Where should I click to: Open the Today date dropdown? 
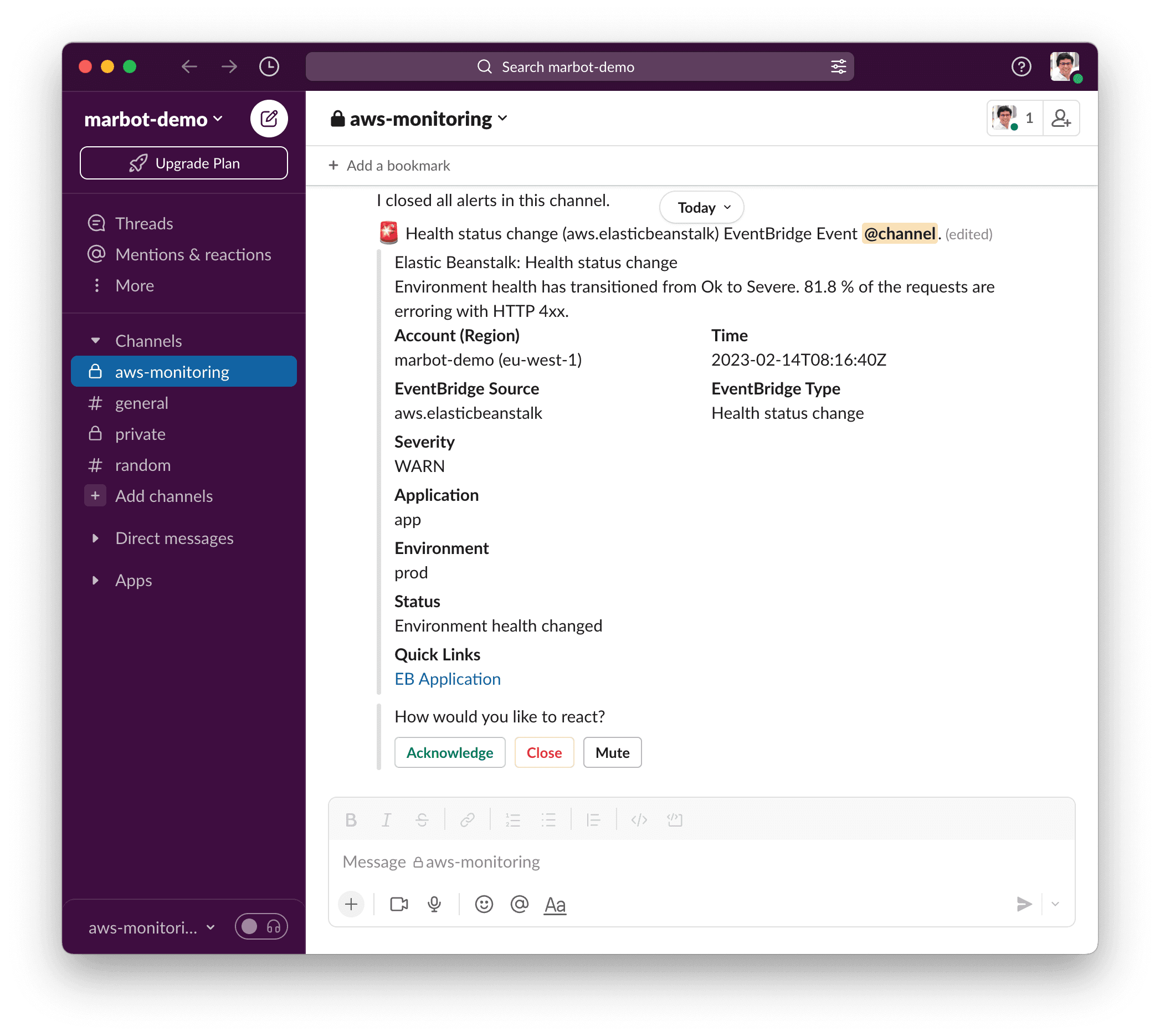tap(702, 207)
